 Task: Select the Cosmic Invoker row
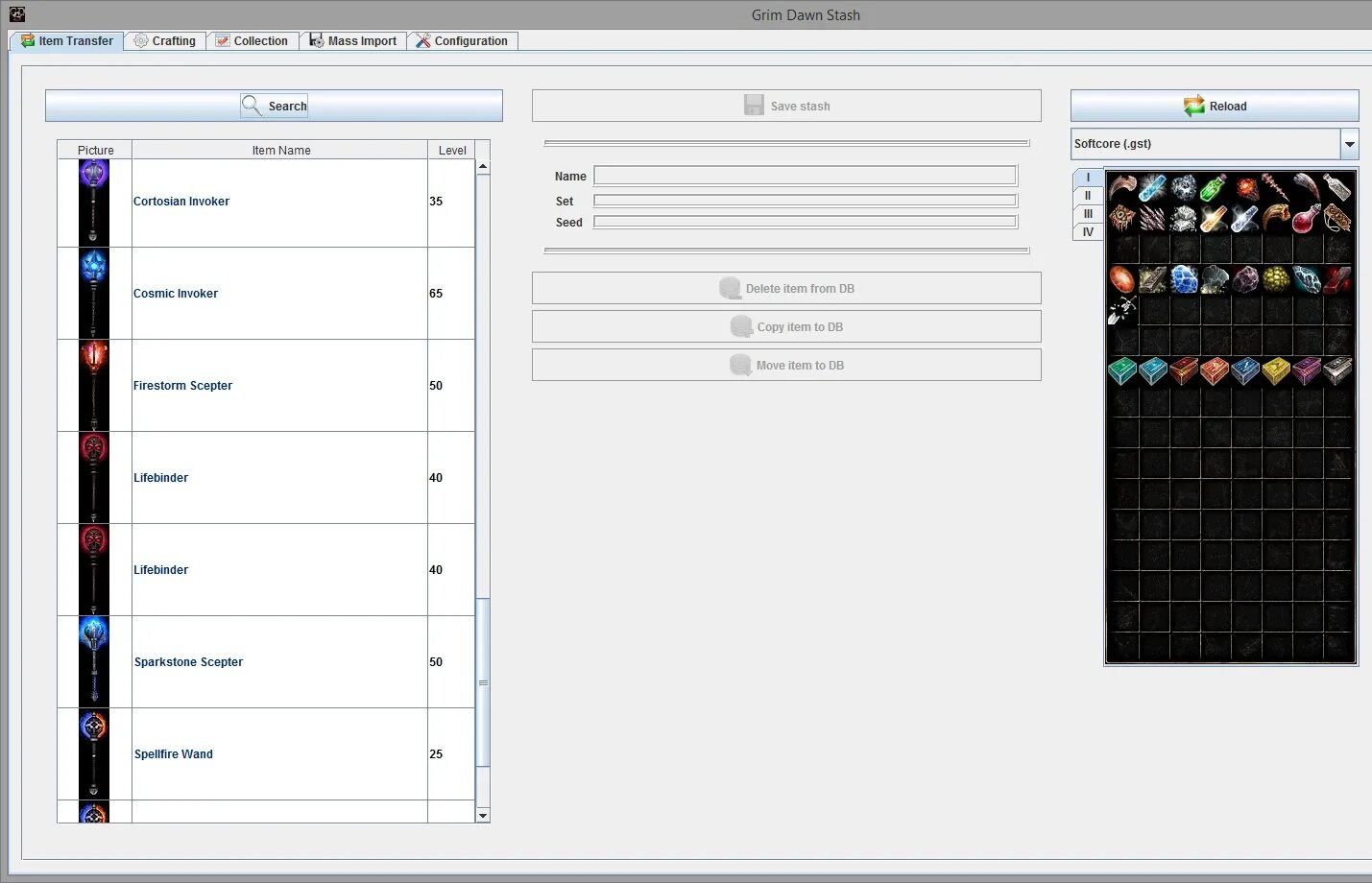point(266,294)
